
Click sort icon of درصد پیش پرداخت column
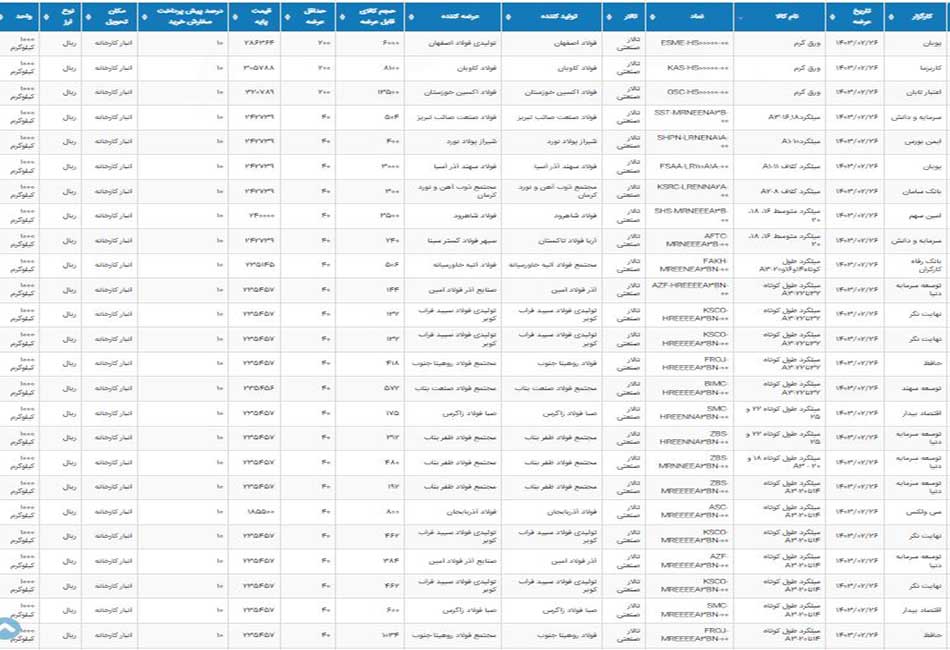(x=144, y=17)
